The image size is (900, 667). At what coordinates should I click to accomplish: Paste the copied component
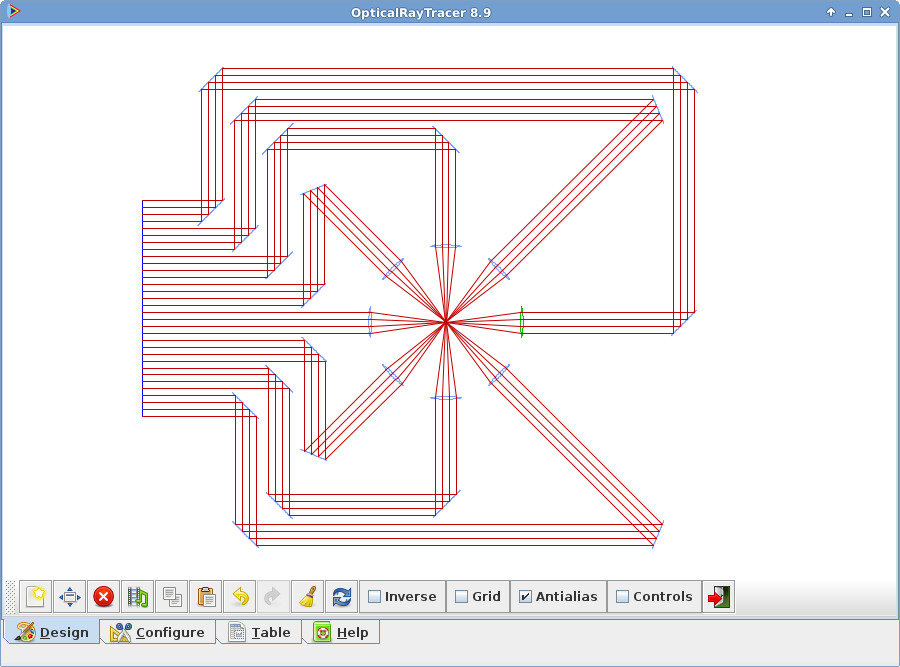[205, 596]
